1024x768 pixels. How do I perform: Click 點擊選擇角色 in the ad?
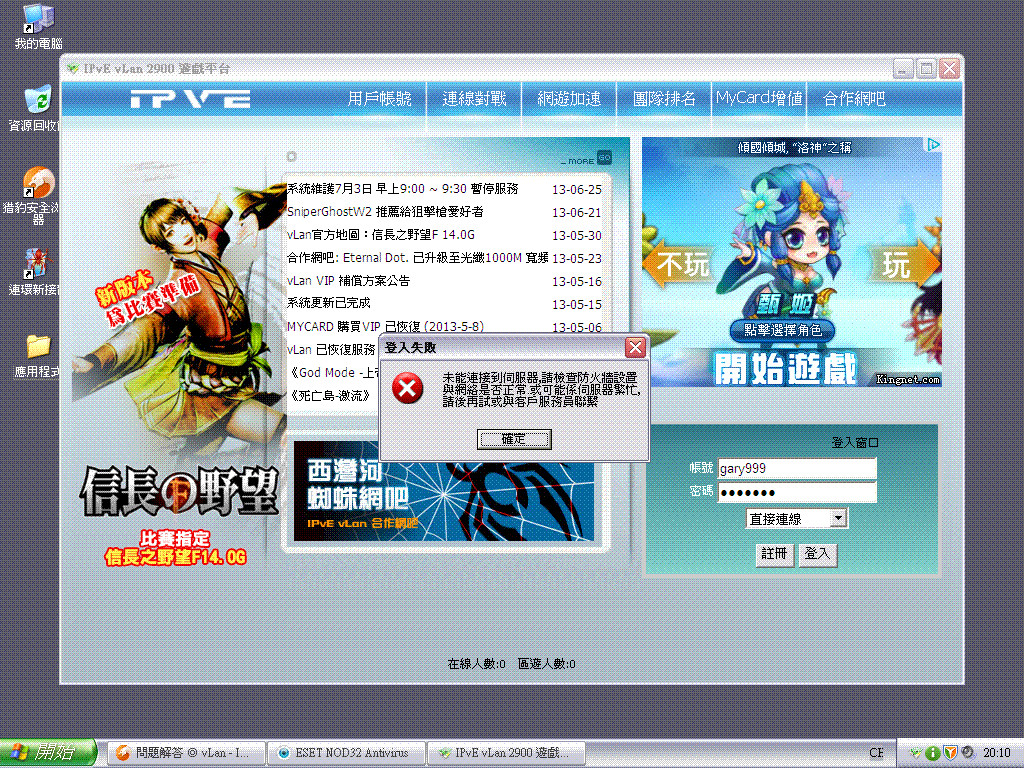coord(783,330)
